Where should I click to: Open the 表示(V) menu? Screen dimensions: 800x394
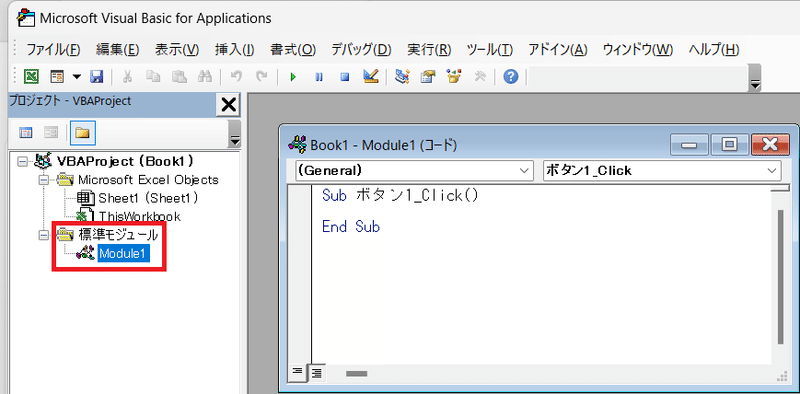(177, 50)
